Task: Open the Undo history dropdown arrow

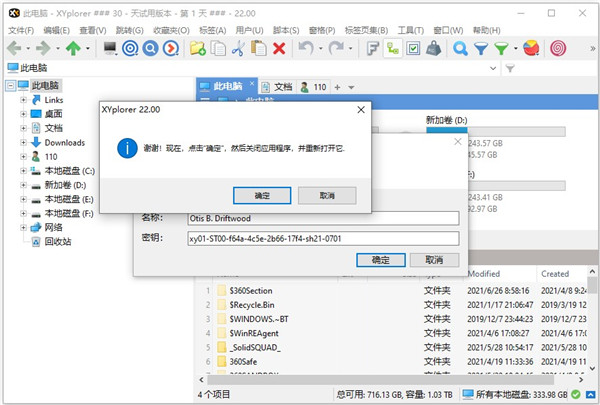Action: (320, 49)
